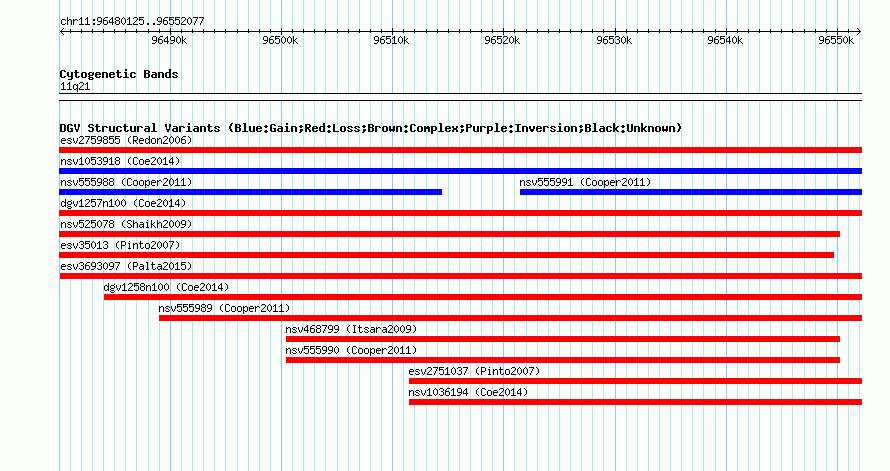Click the red esv35013 loss bar

point(447,255)
